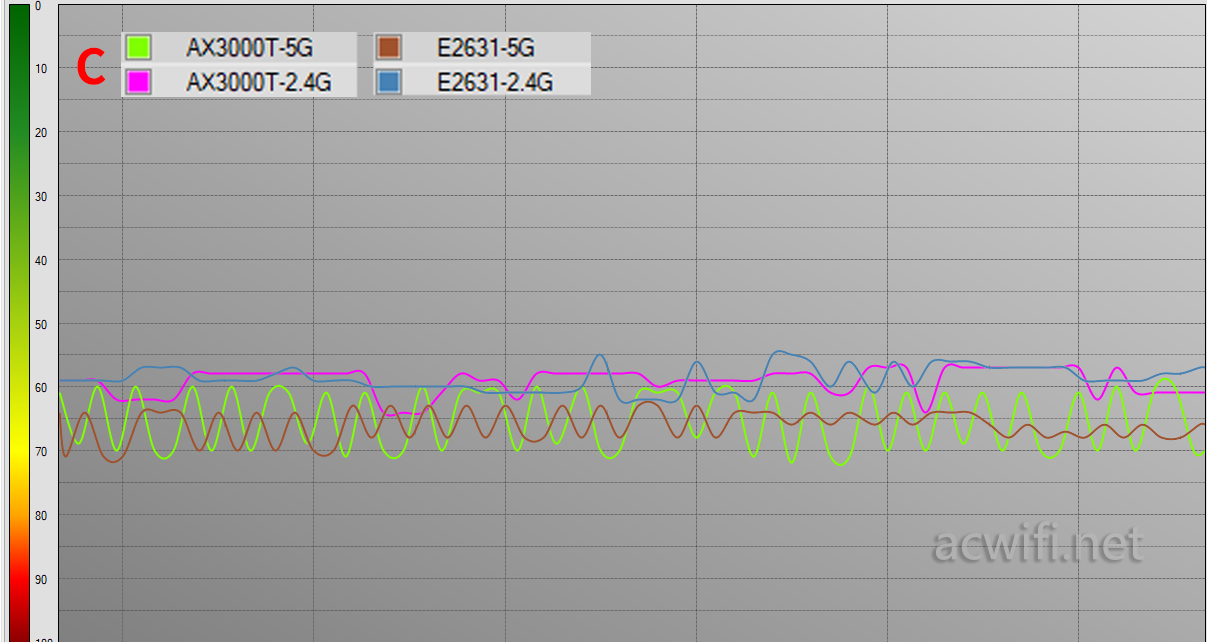Image resolution: width=1207 pixels, height=642 pixels.
Task: Click the brown E2631-5G legend swatch
Action: click(x=389, y=47)
